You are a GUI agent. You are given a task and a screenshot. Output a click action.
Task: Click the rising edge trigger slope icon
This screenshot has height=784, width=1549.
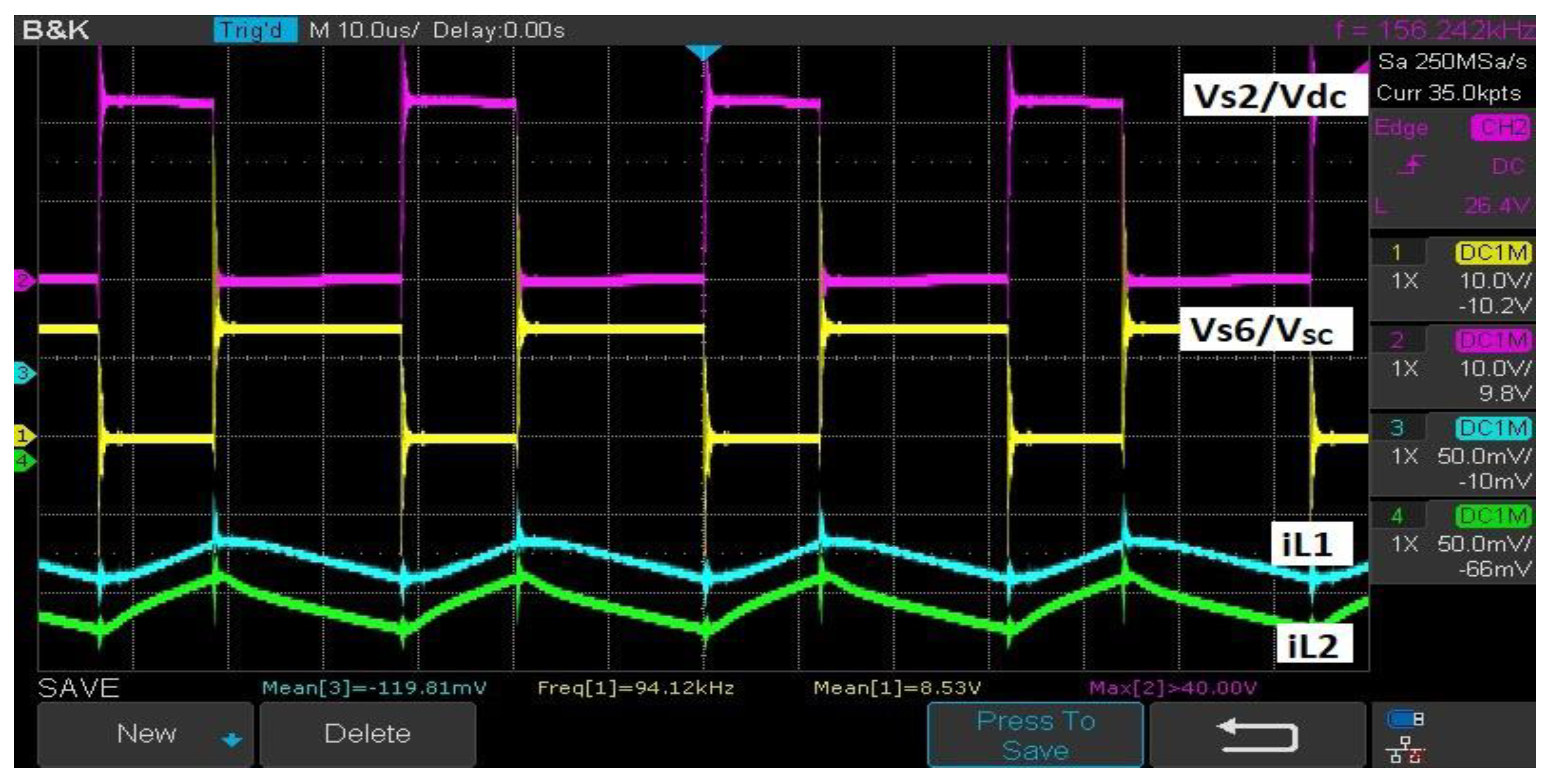tap(1411, 165)
